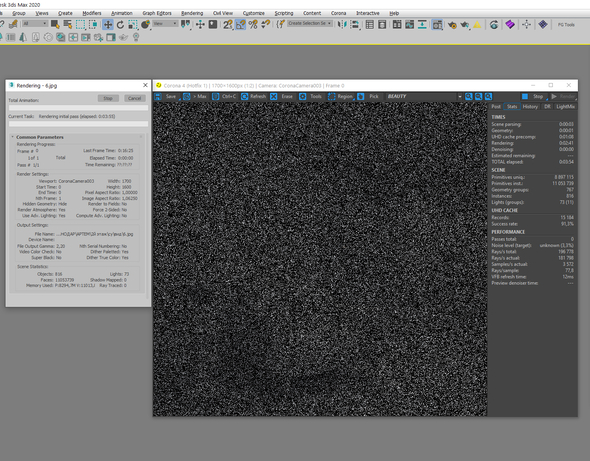
Task: Open the Render Setup teapot icon
Action: [x=452, y=25]
